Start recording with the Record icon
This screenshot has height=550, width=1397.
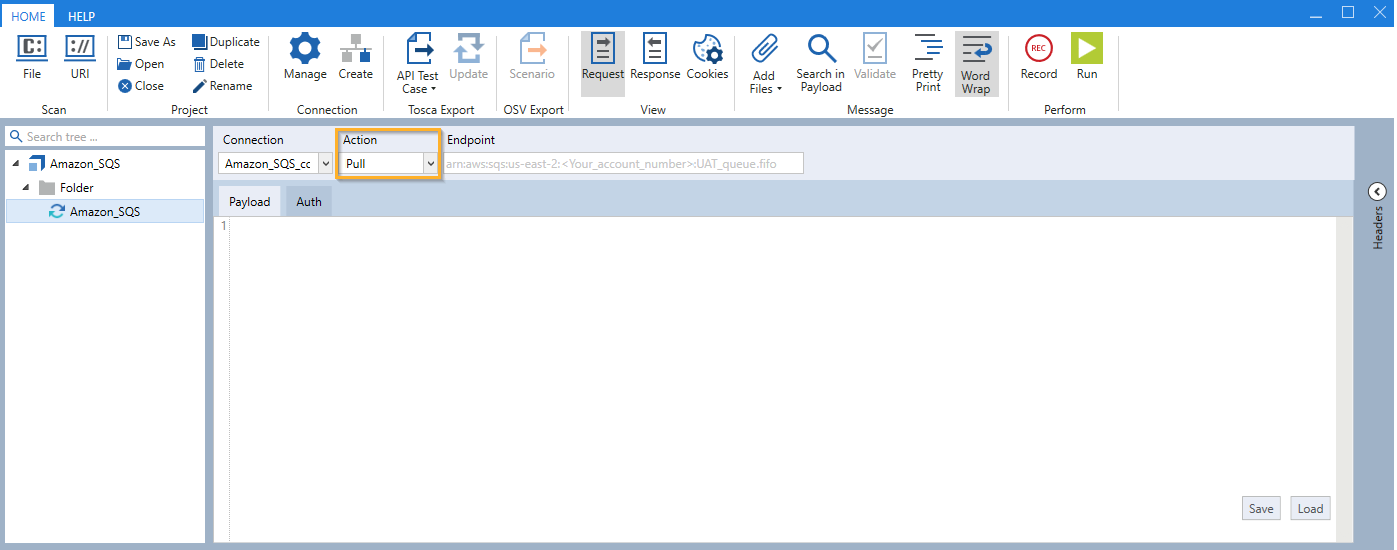pyautogui.click(x=1038, y=49)
